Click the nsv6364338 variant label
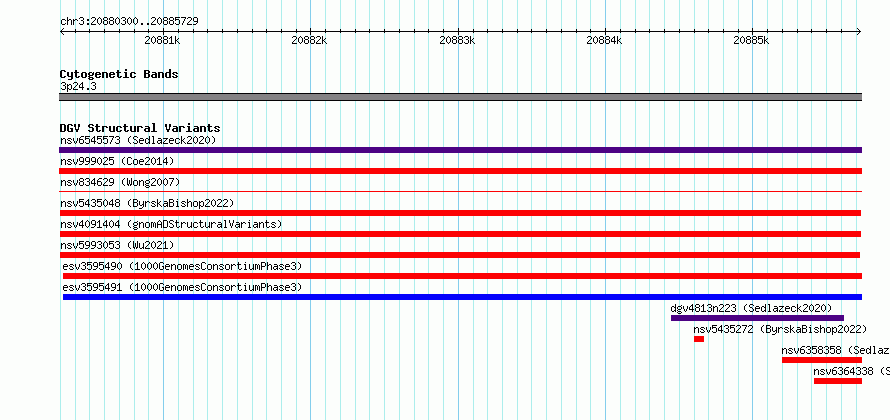The image size is (890, 420). (851, 371)
